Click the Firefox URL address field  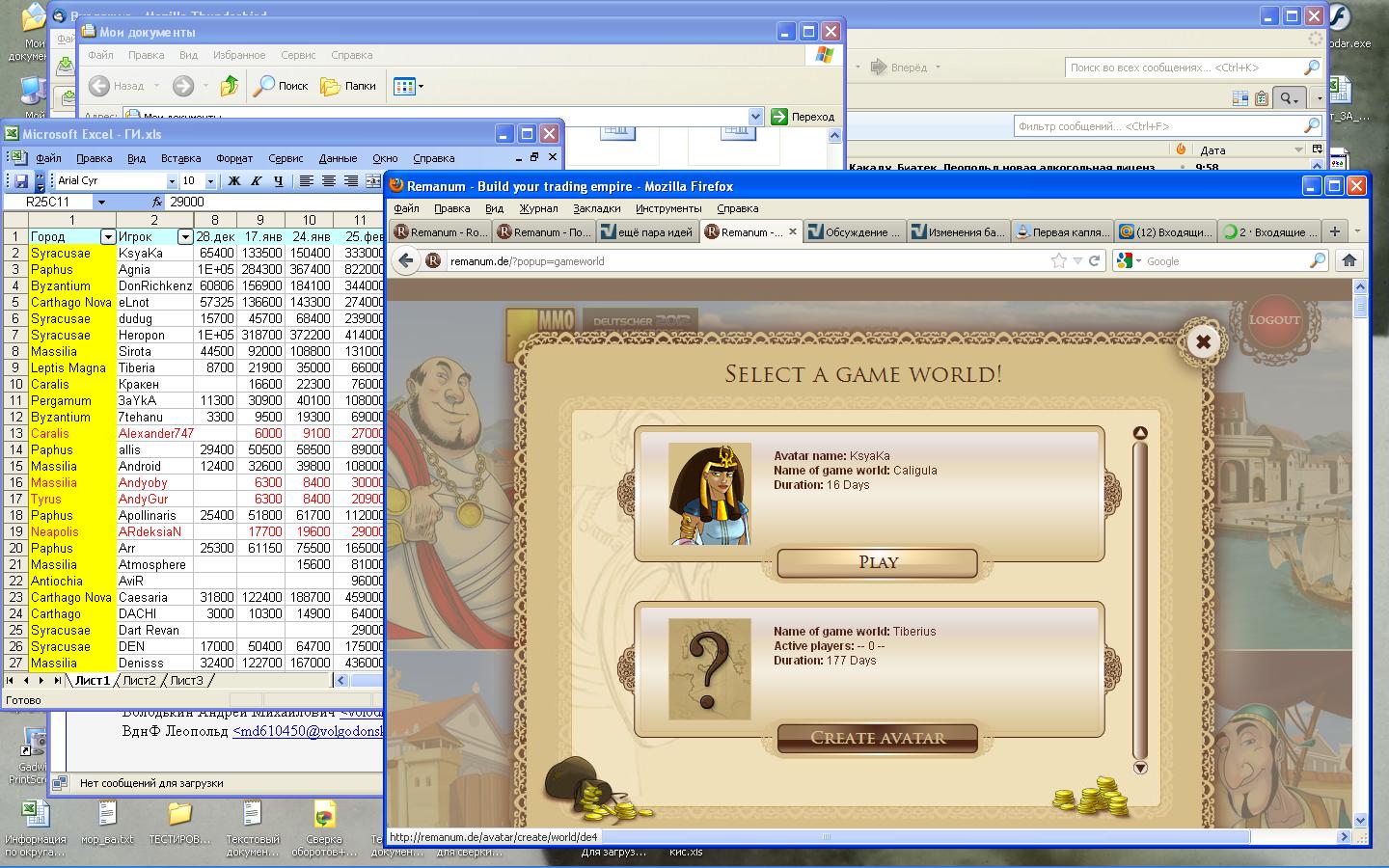click(x=747, y=260)
